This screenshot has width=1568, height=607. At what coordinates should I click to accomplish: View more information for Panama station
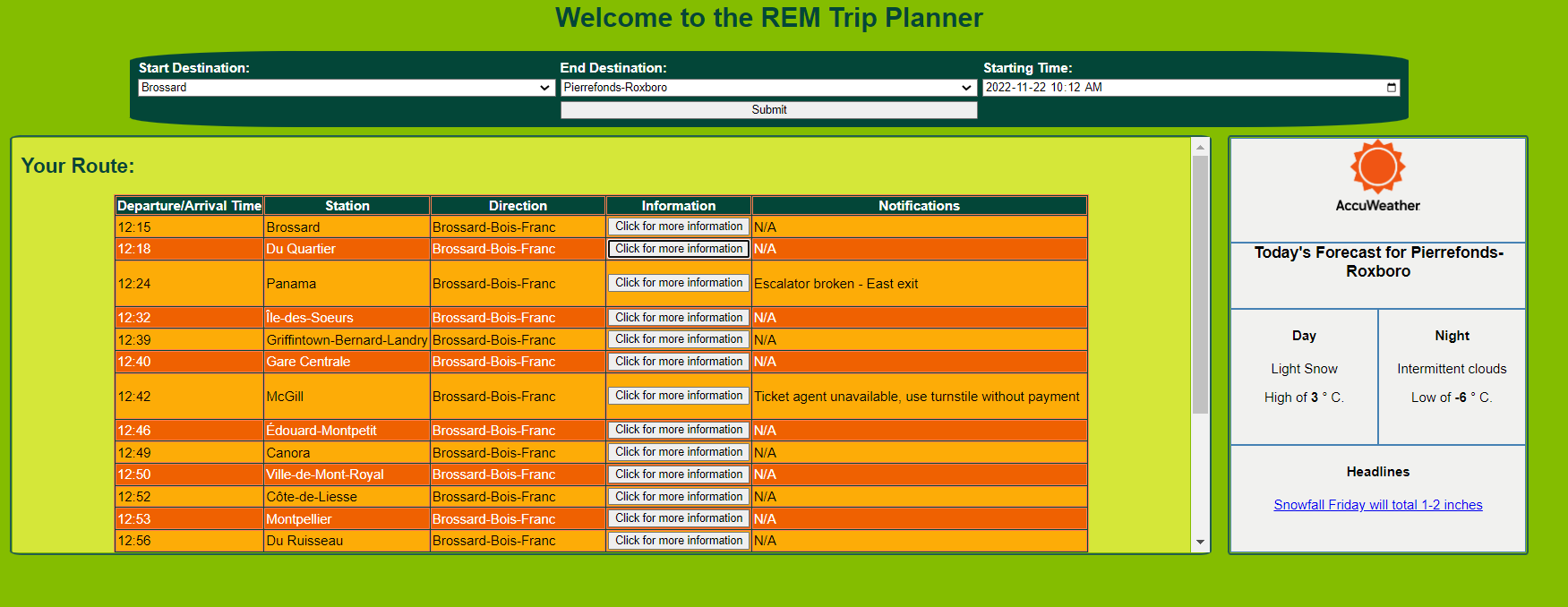pyautogui.click(x=678, y=283)
